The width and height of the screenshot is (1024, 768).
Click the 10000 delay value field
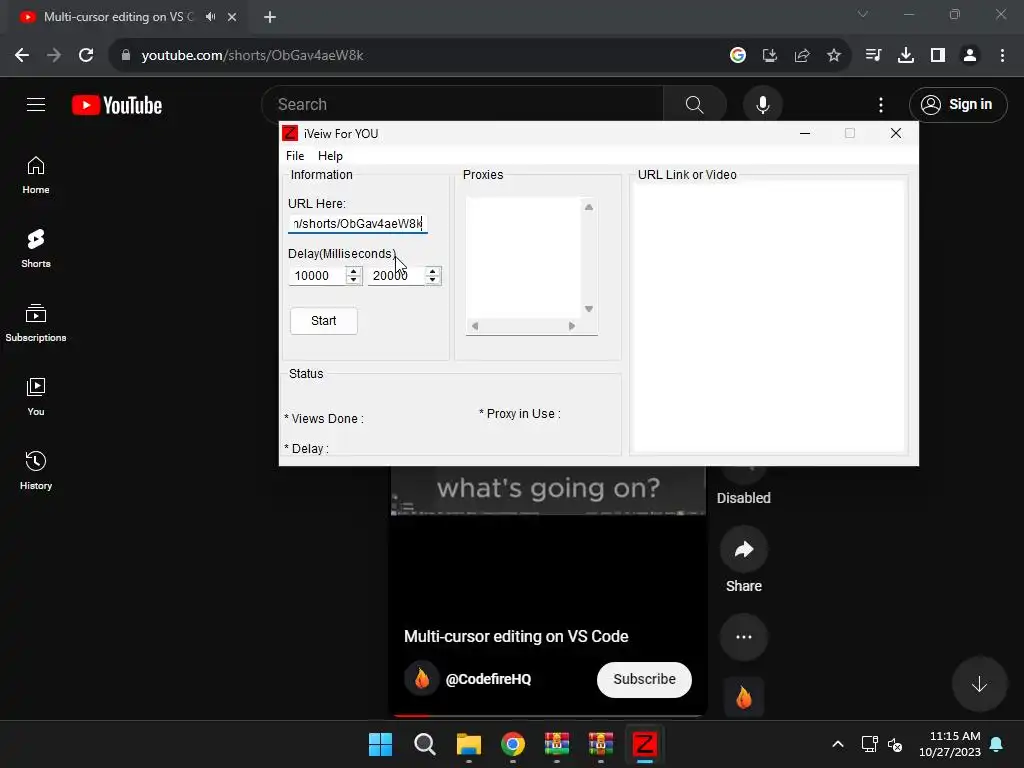click(x=317, y=276)
